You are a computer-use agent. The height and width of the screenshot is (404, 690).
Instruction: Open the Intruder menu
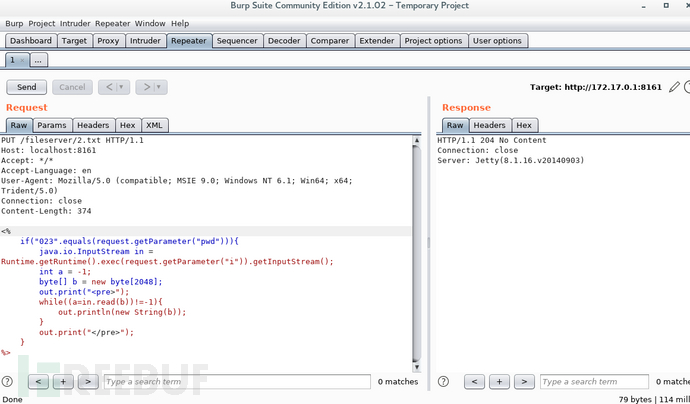tap(75, 24)
